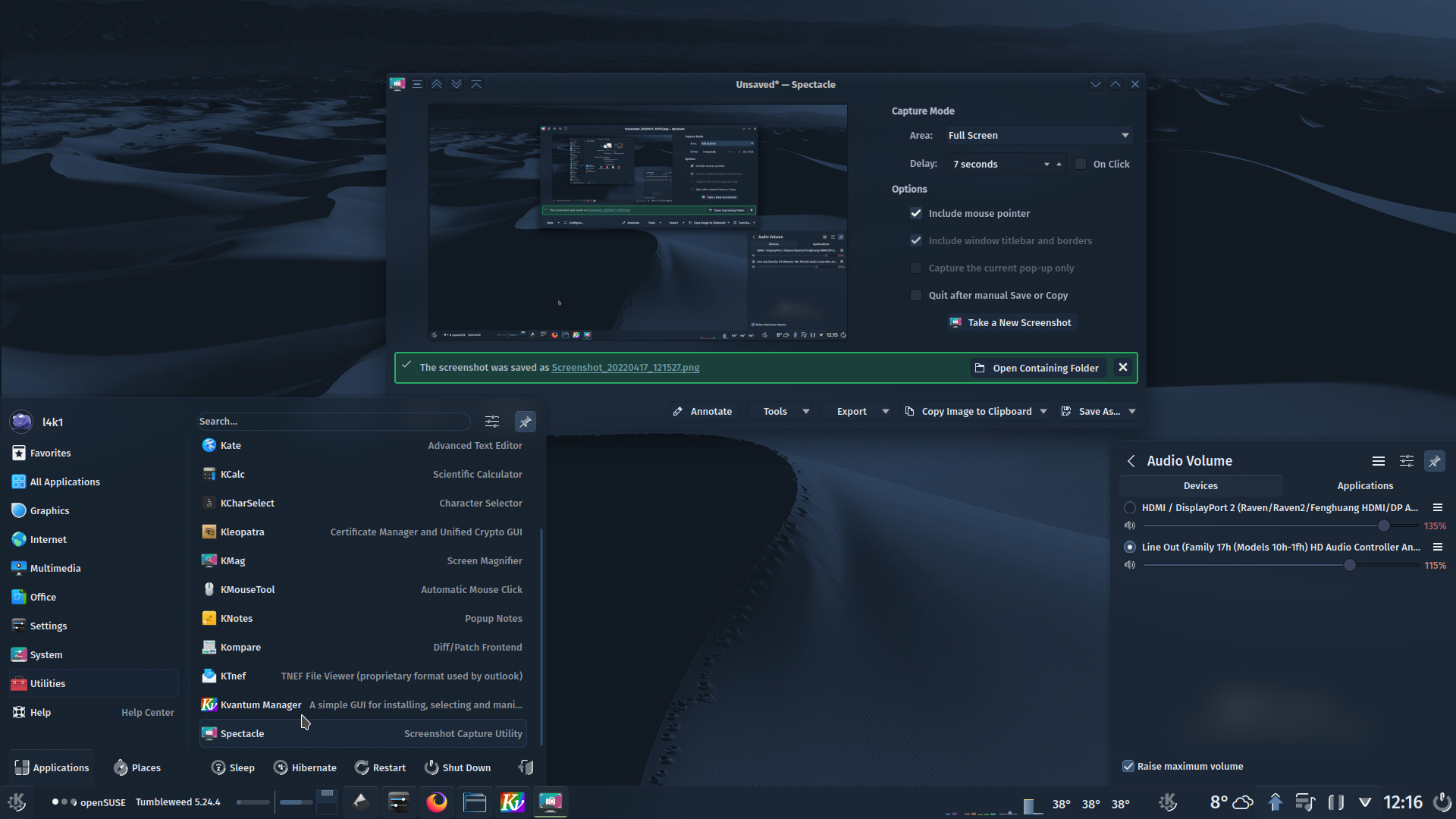Select the Favorites category
Screen dimensions: 1456x819
94,453
